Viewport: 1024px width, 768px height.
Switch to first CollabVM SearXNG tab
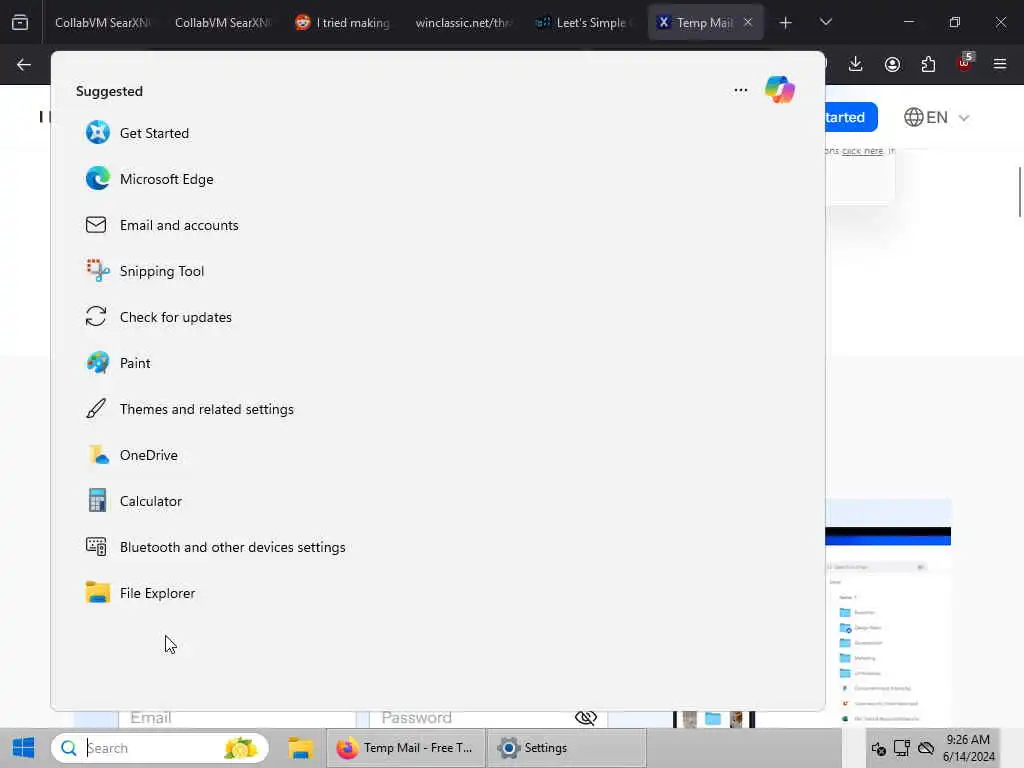[x=103, y=22]
